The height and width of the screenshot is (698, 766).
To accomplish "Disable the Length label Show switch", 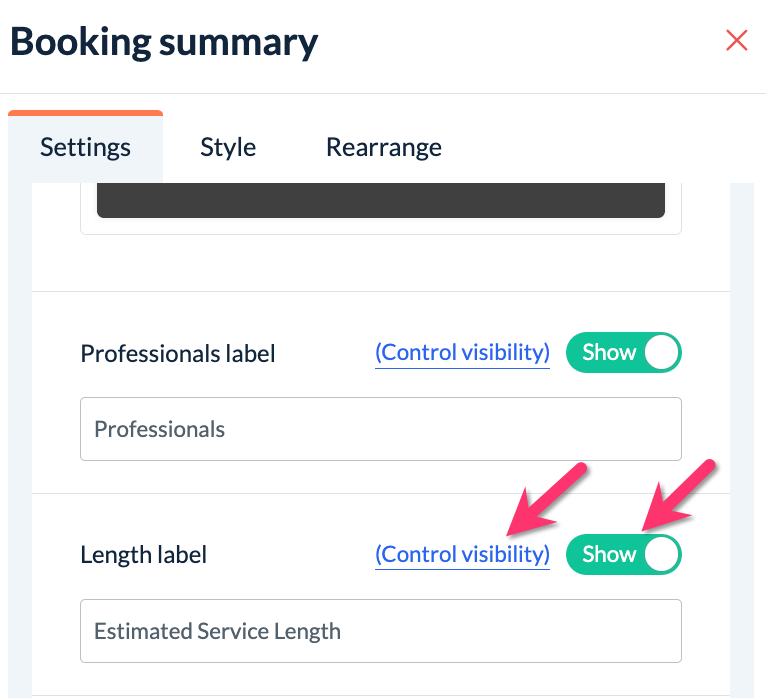I will click(x=623, y=554).
